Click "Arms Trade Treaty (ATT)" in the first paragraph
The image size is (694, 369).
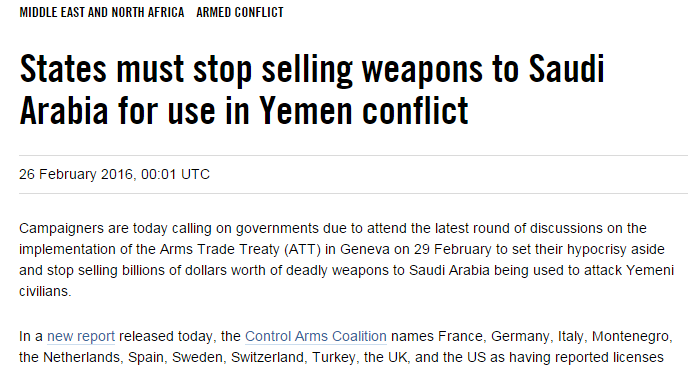tap(240, 250)
